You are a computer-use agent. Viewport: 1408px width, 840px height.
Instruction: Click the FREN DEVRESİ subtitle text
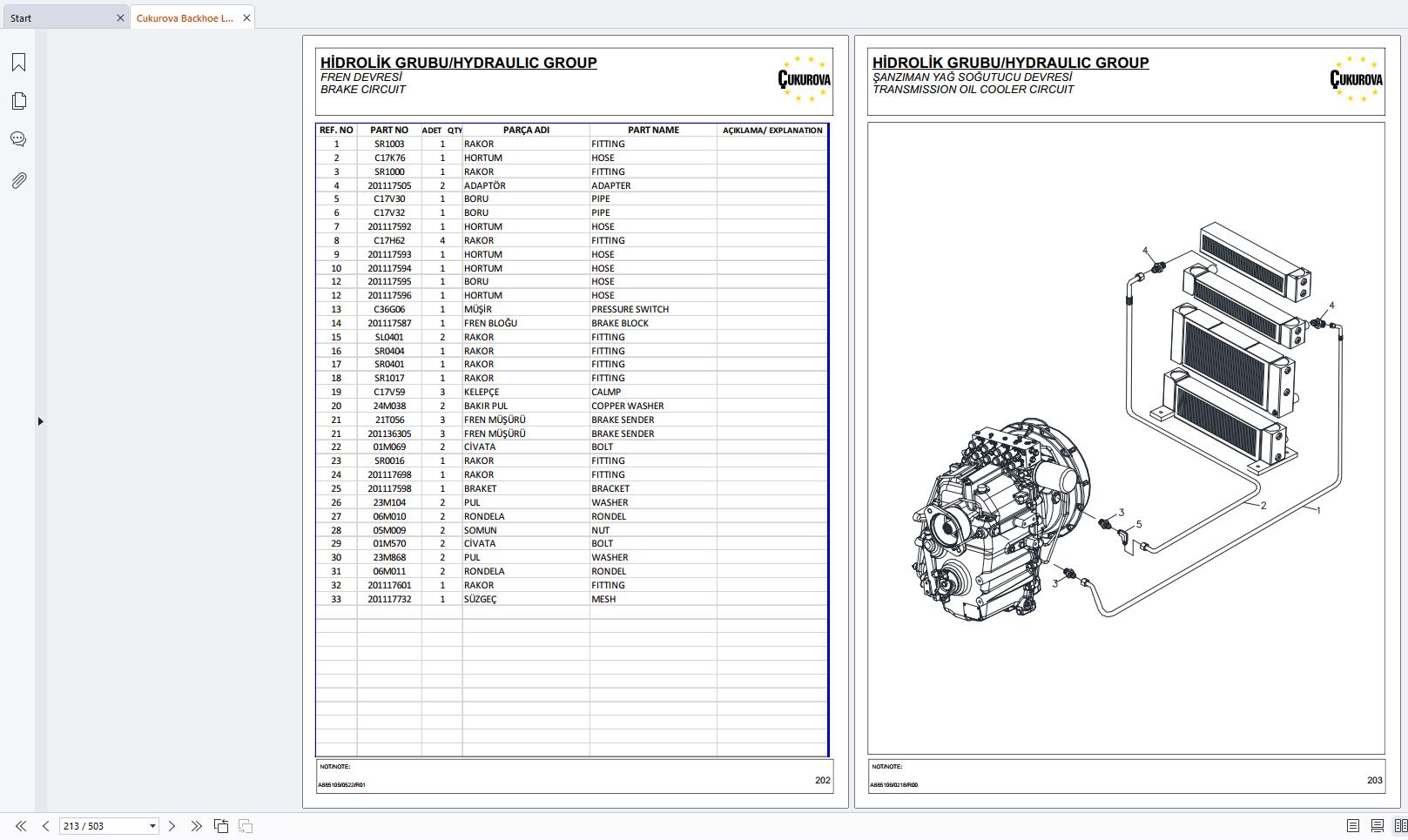click(x=361, y=77)
